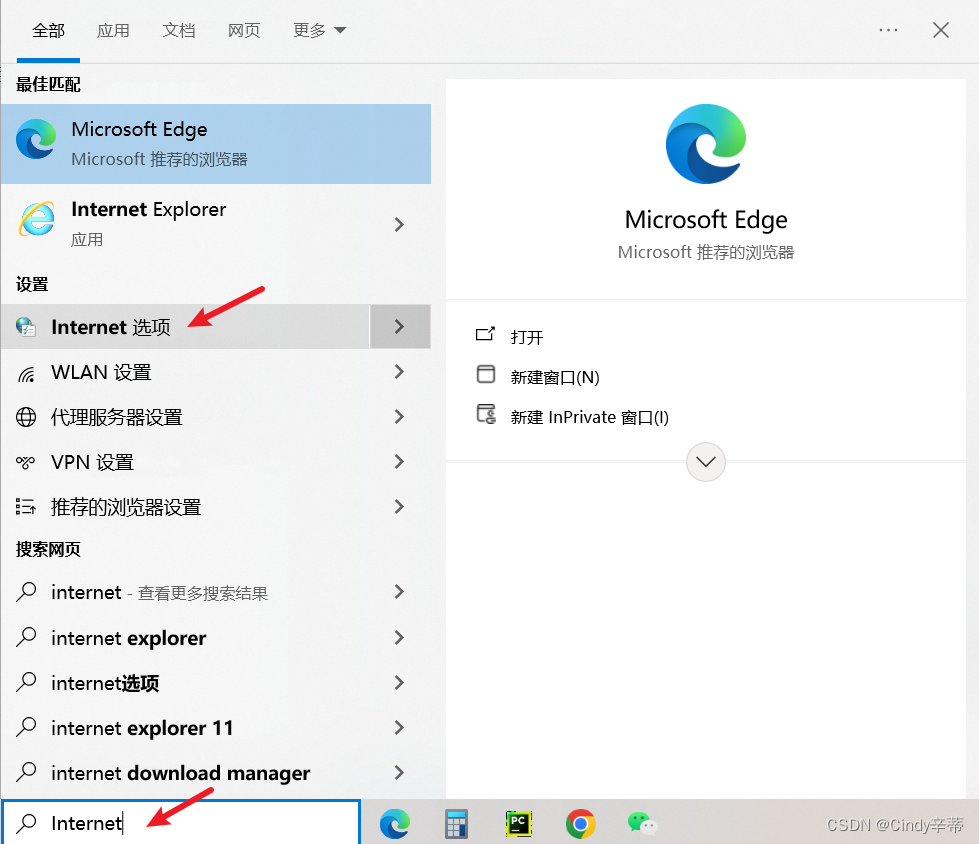Click the 打开 open icon

pos(485,335)
